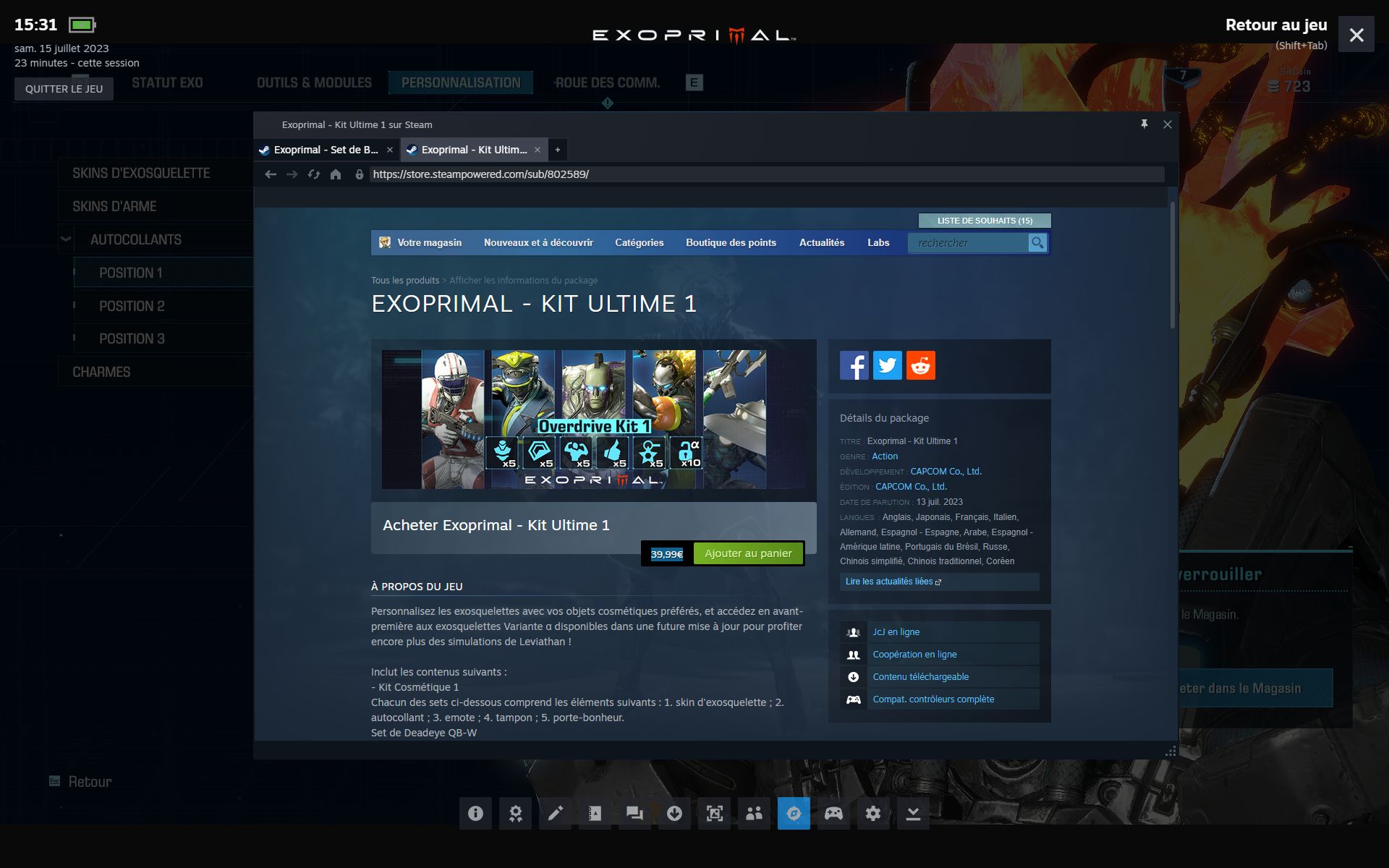Close the overlay with the X button
The image size is (1389, 868).
pos(1356,35)
